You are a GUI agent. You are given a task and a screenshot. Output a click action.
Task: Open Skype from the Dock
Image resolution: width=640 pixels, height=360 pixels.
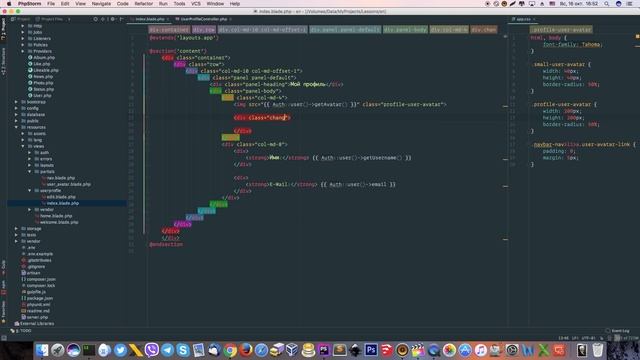pos(183,350)
